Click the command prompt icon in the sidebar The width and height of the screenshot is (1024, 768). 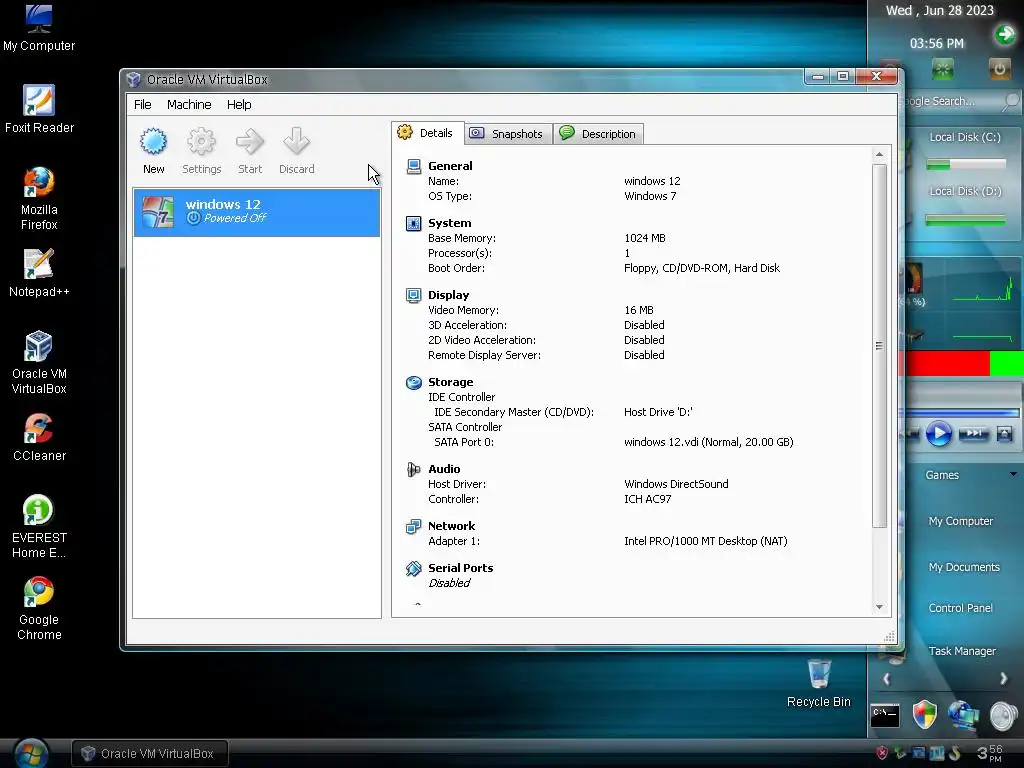click(885, 714)
